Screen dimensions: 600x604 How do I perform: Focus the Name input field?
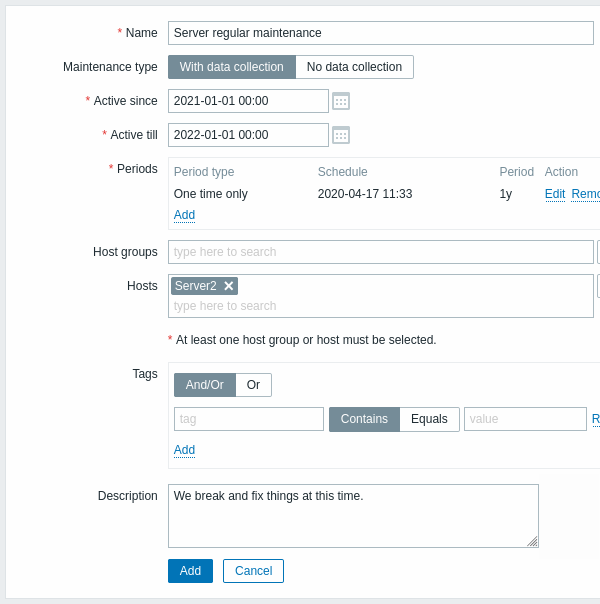[x=380, y=33]
